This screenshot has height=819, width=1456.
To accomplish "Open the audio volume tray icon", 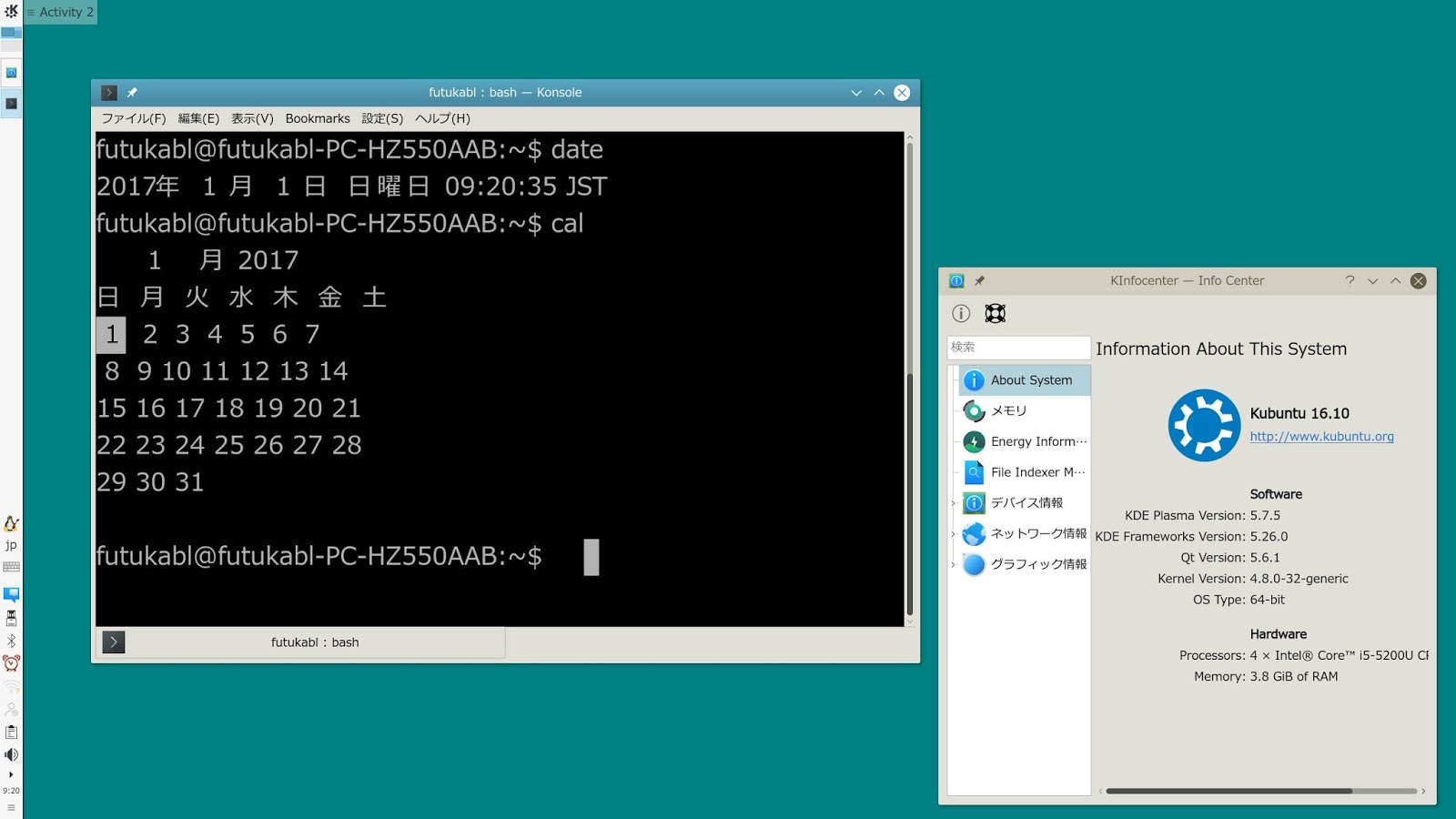I will 11,754.
